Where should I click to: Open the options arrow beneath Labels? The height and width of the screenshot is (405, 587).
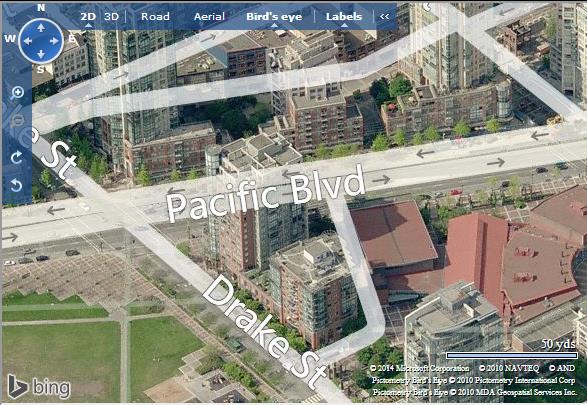[x=344, y=25]
